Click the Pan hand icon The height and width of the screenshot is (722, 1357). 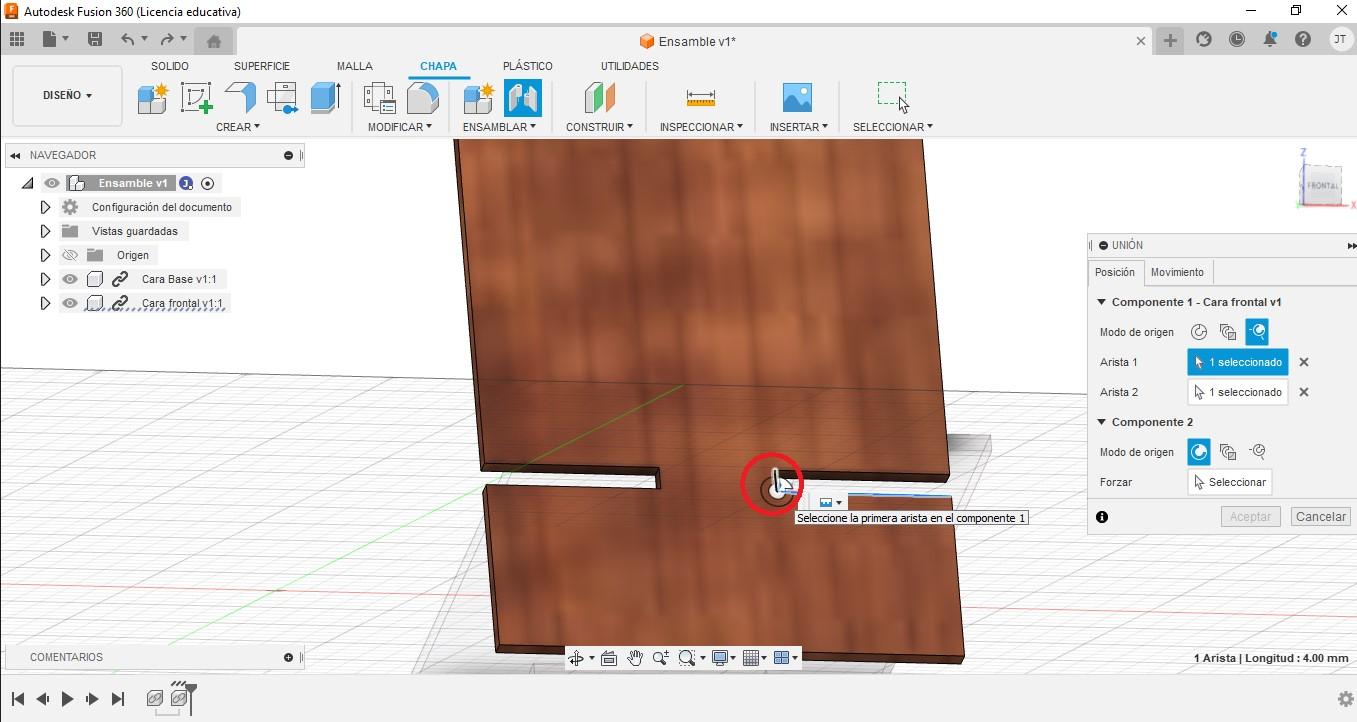(x=634, y=658)
